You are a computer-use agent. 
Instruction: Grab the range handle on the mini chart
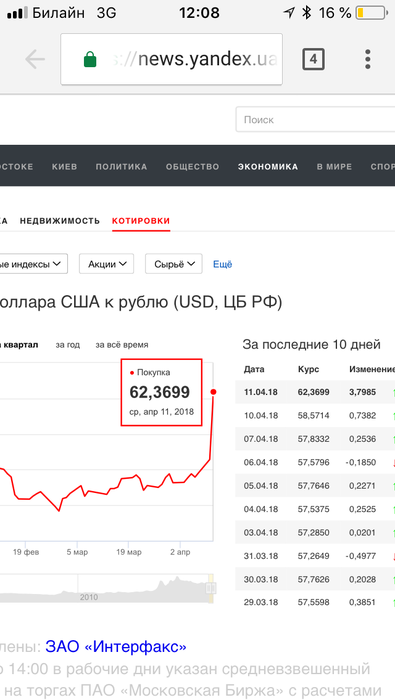211,588
